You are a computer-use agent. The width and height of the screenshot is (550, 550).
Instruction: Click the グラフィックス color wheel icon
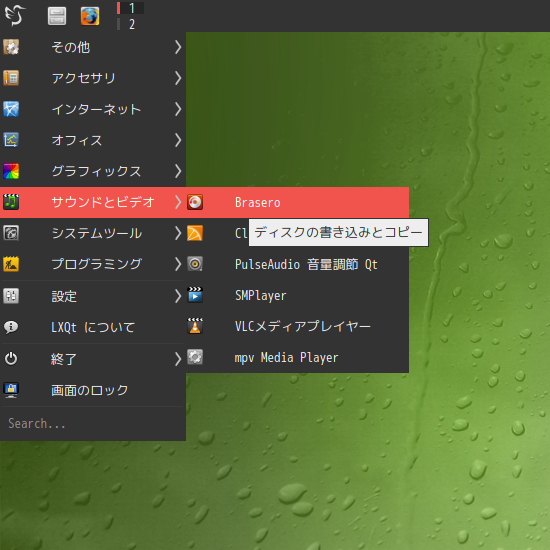(11, 171)
